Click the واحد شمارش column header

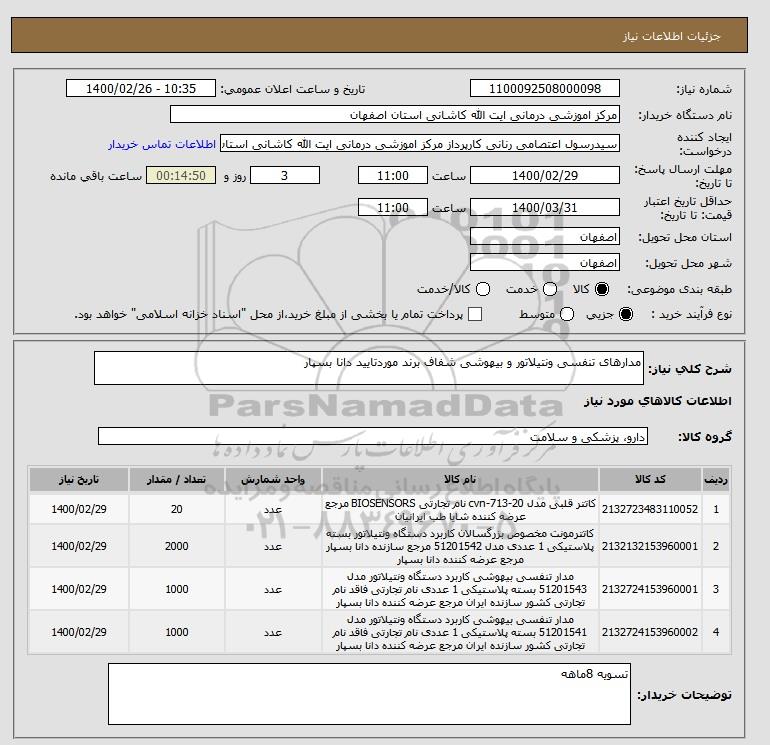273,479
